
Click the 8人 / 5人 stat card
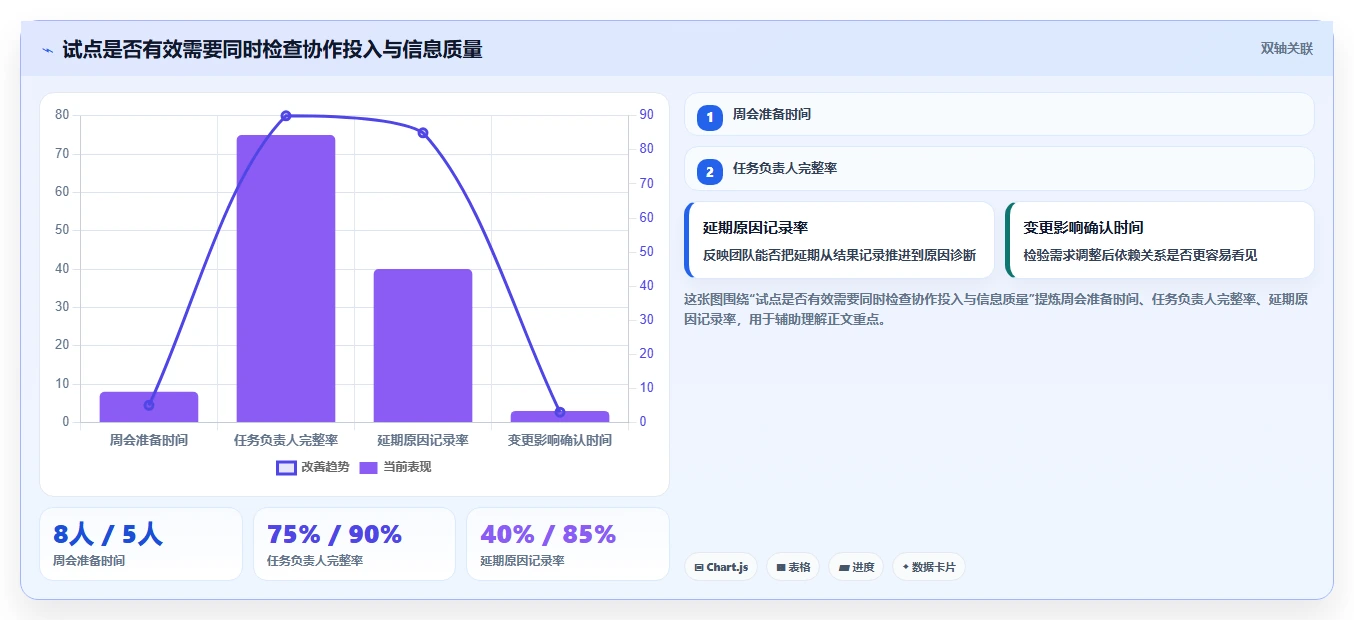tap(141, 544)
